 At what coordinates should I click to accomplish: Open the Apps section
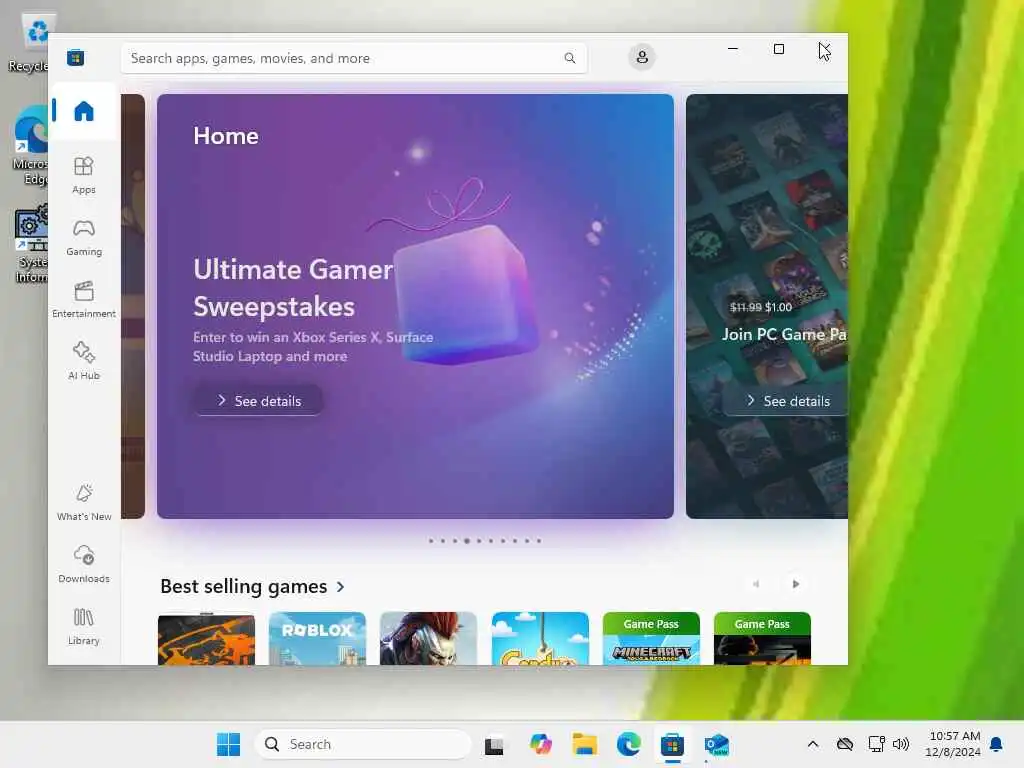(x=84, y=175)
